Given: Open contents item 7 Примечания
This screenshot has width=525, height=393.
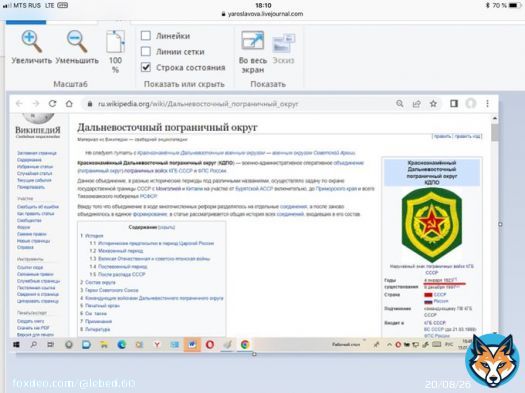Looking at the screenshot, I should pos(96,321).
